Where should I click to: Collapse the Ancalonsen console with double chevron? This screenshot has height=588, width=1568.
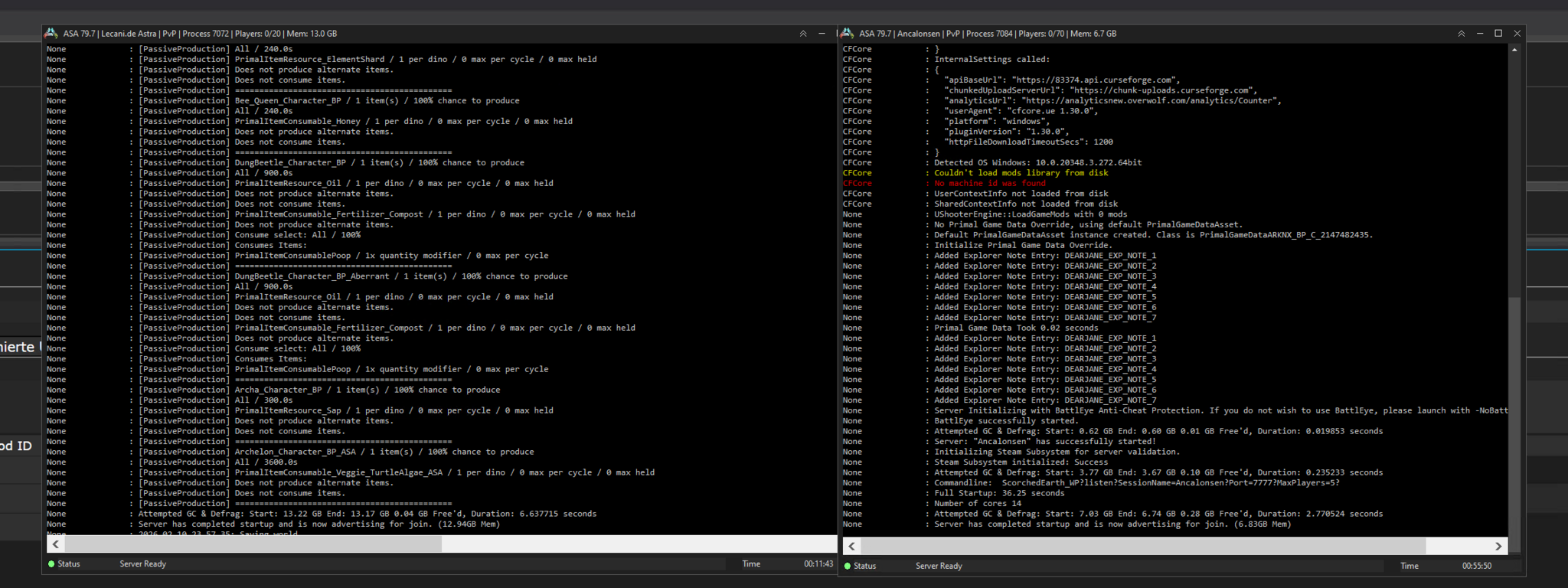[x=1461, y=34]
